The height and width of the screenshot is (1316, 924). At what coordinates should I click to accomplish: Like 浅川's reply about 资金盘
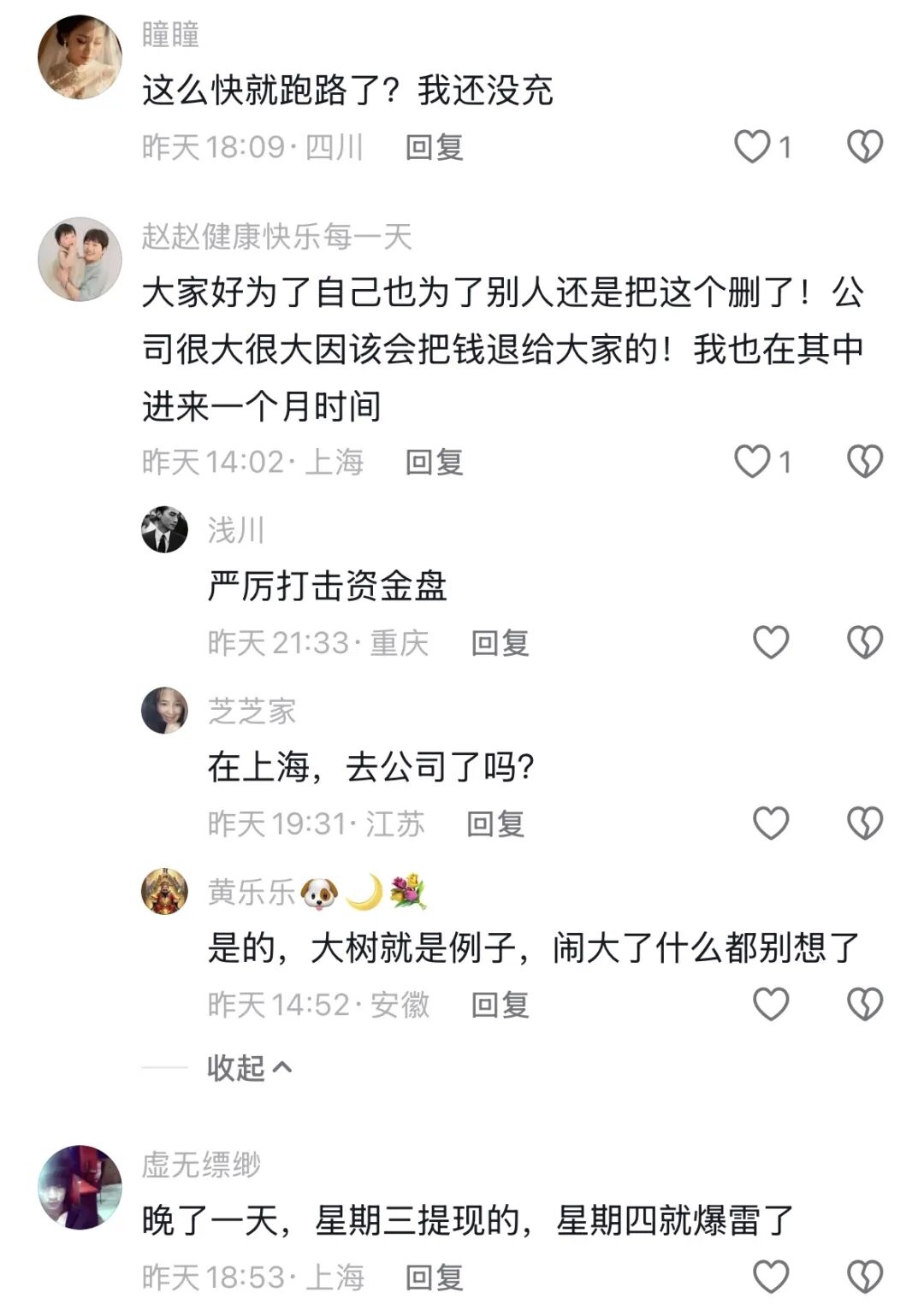coord(770,642)
